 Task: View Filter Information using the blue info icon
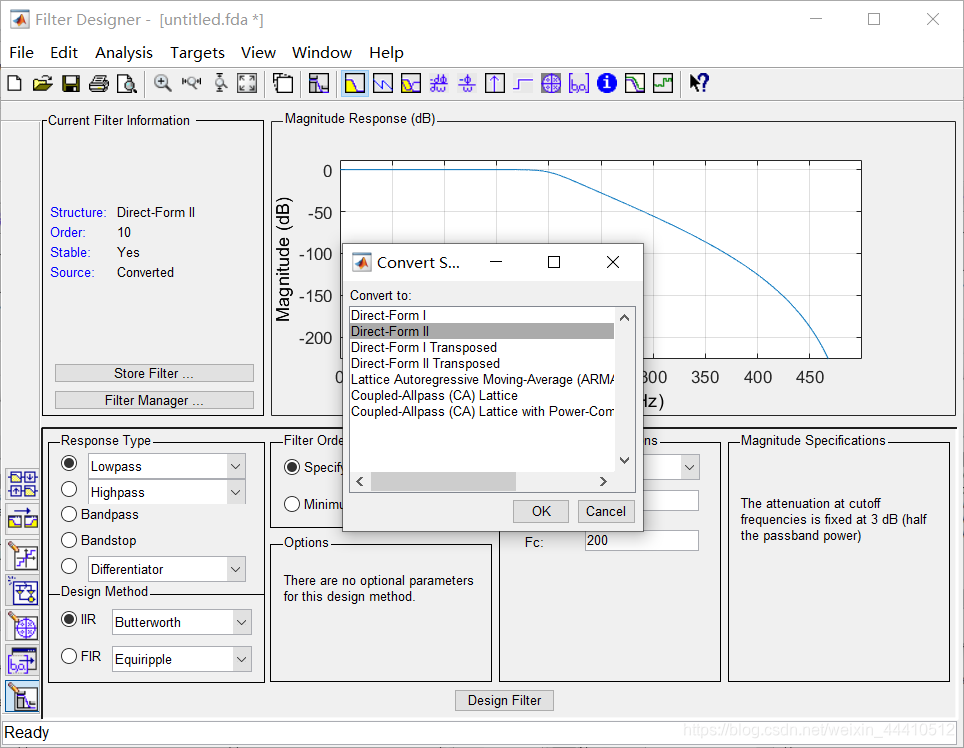pyautogui.click(x=606, y=83)
